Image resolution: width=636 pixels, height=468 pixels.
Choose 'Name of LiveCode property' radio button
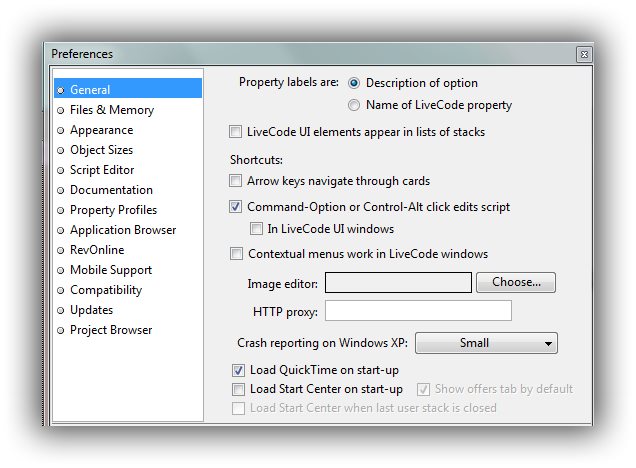354,105
